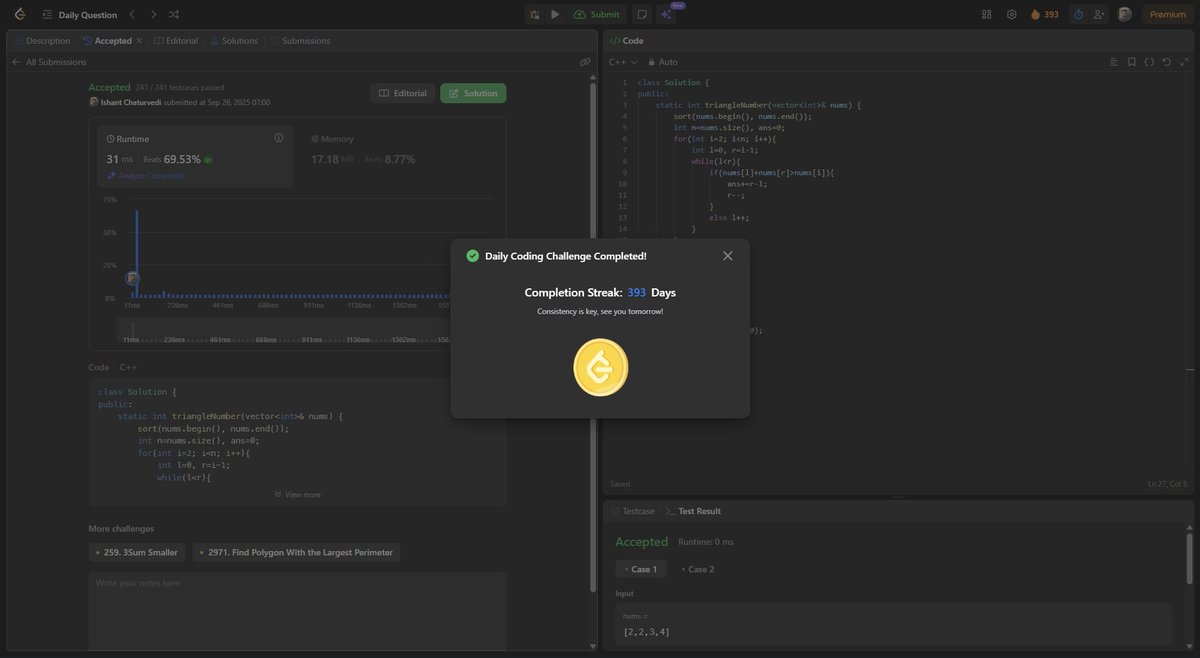
Task: Select the Case 1 tab
Action: tap(640, 569)
